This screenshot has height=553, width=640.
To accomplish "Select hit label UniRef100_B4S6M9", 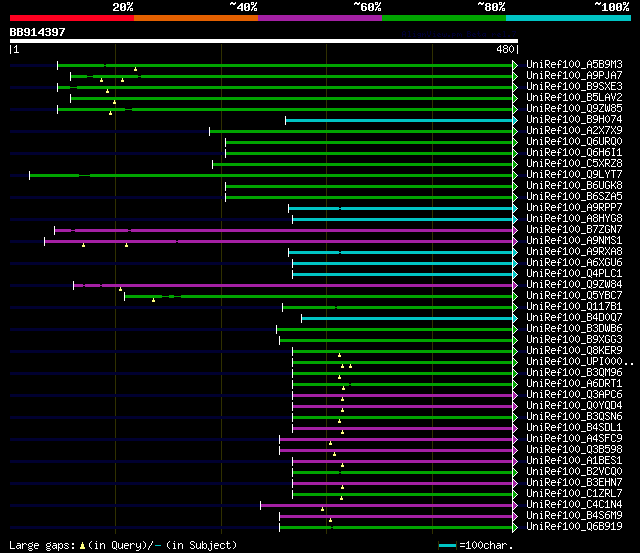I will (574, 516).
